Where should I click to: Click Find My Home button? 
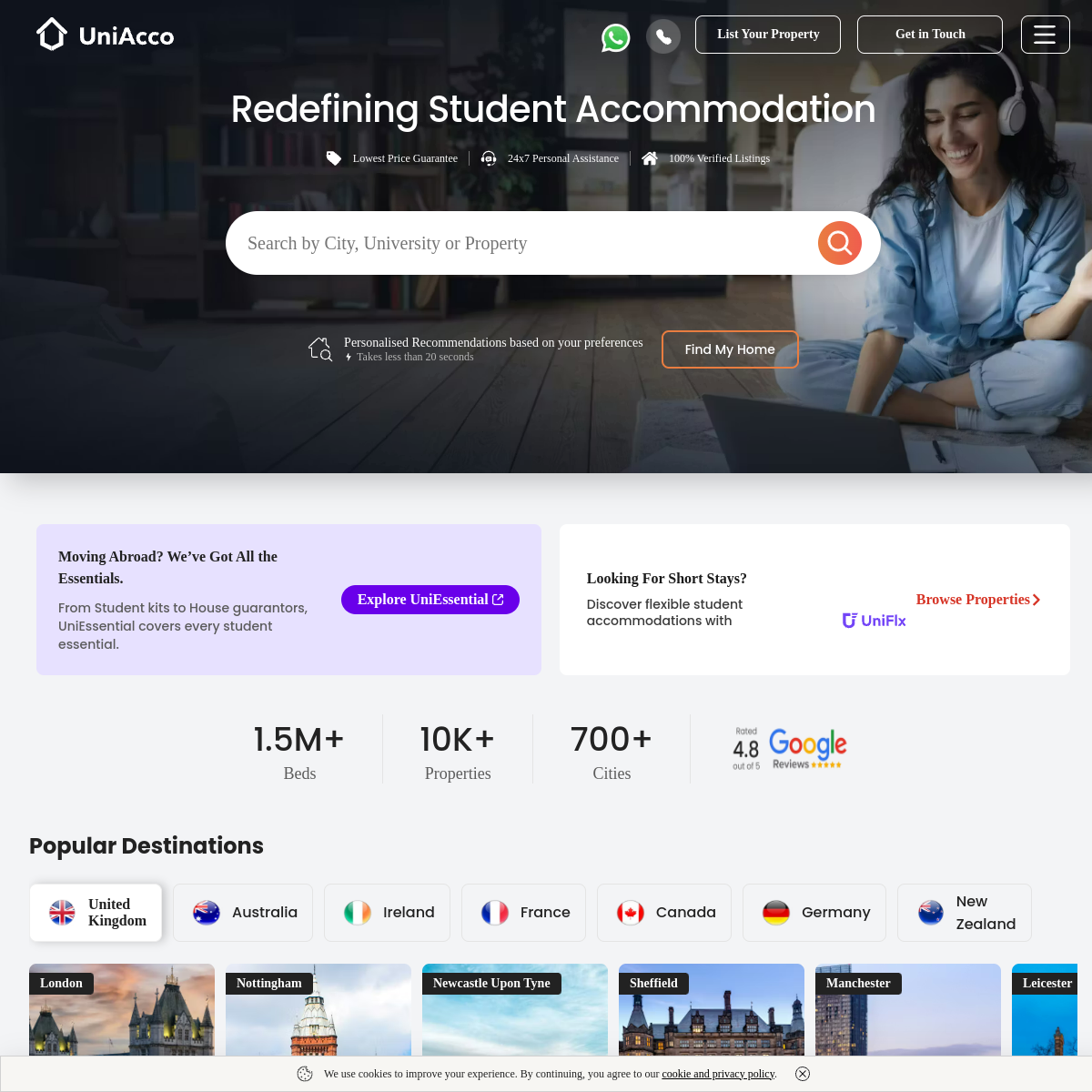point(730,349)
